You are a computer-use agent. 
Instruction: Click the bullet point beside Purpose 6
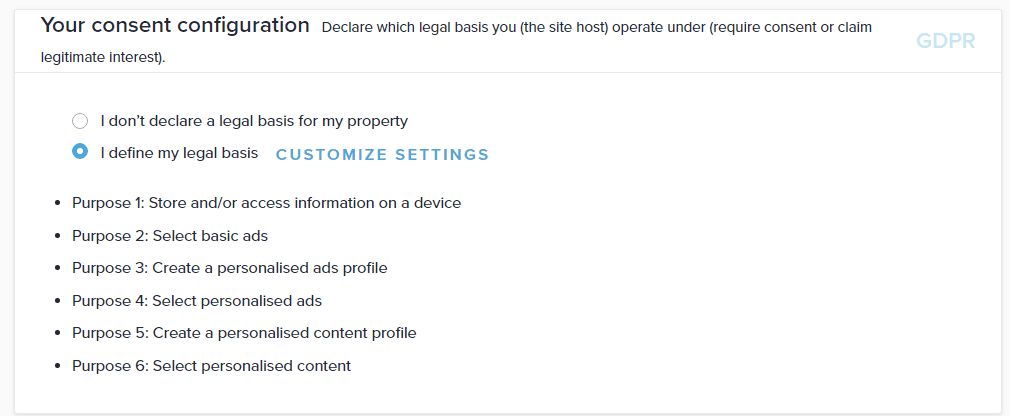point(58,367)
